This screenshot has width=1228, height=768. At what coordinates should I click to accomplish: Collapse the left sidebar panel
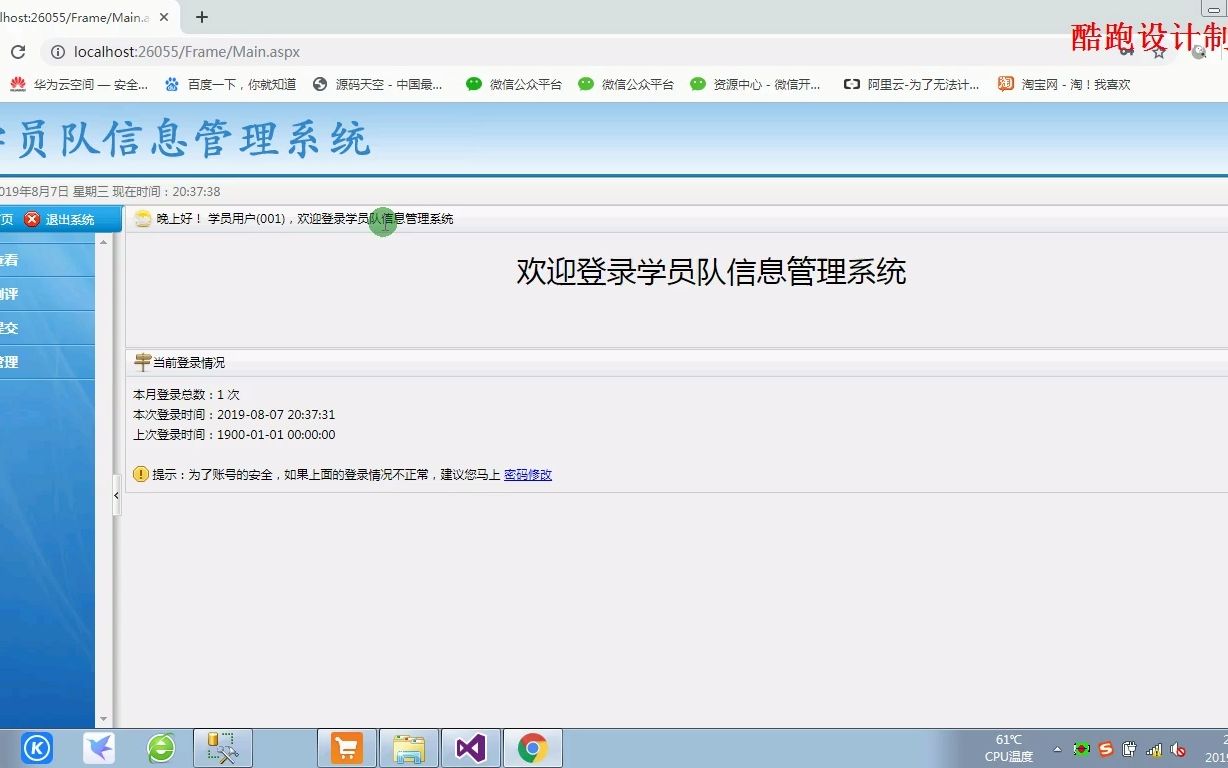point(116,495)
